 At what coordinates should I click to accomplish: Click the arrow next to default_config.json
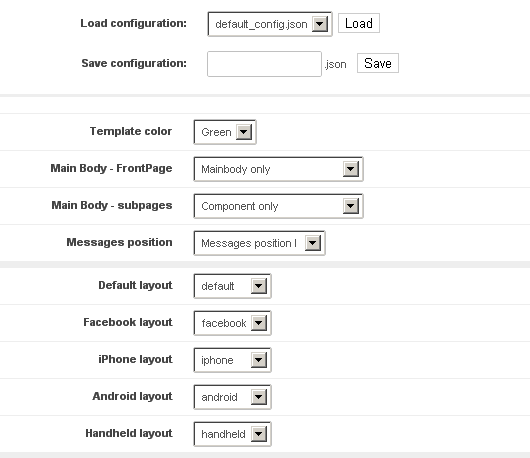(x=320, y=24)
